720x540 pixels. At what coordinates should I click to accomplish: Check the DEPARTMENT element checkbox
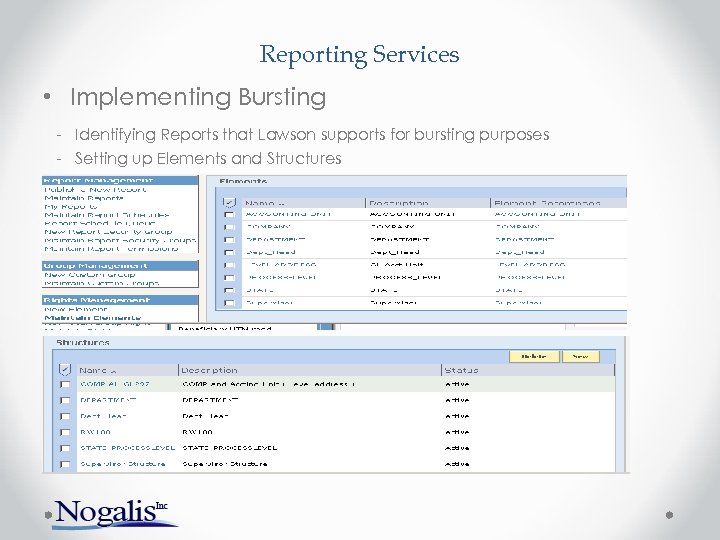229,240
